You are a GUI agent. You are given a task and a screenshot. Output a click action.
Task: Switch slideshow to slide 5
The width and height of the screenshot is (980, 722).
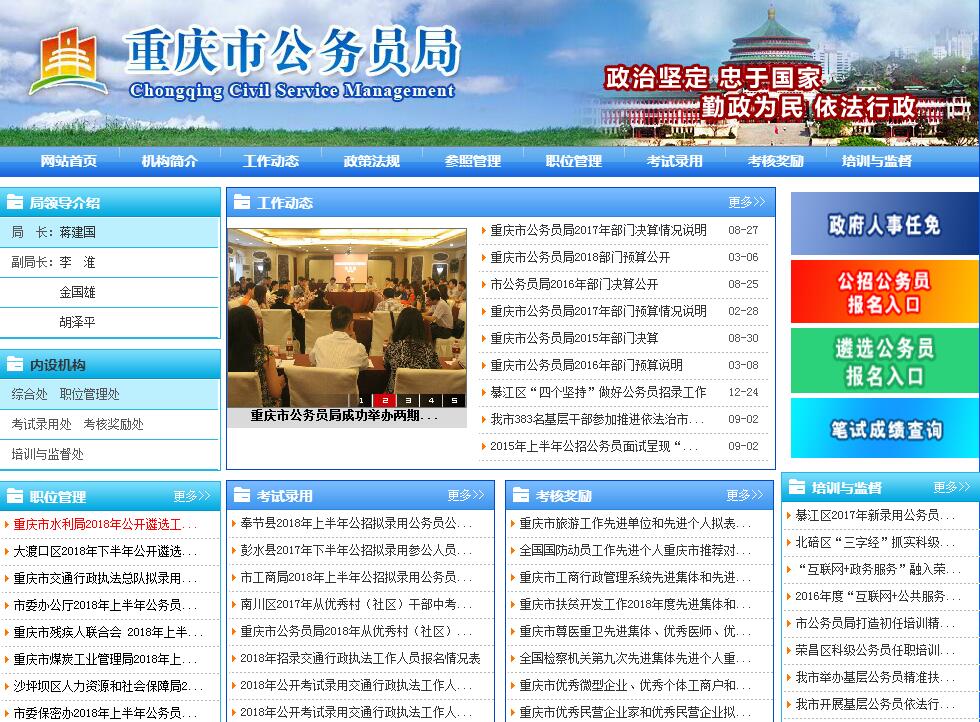454,401
